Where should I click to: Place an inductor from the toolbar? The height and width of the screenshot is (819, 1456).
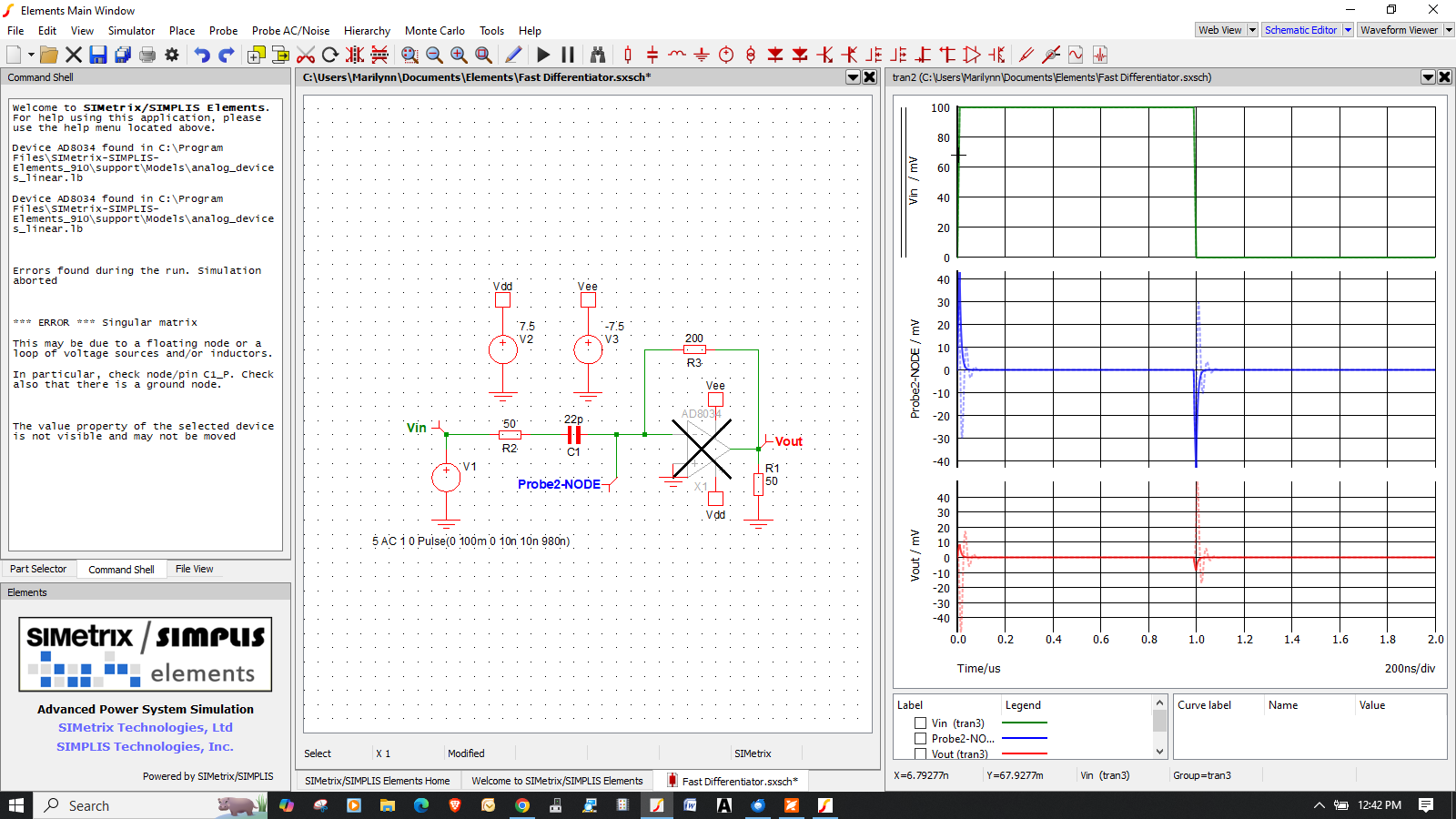pyautogui.click(x=677, y=55)
